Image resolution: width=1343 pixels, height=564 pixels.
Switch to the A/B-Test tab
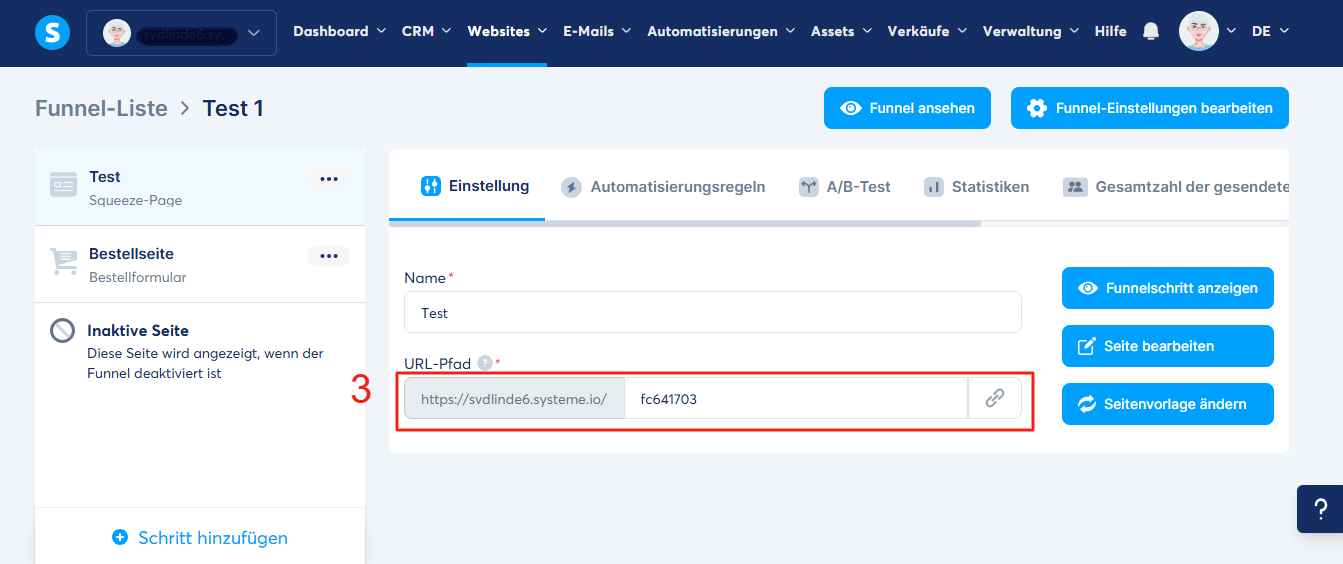click(x=844, y=186)
